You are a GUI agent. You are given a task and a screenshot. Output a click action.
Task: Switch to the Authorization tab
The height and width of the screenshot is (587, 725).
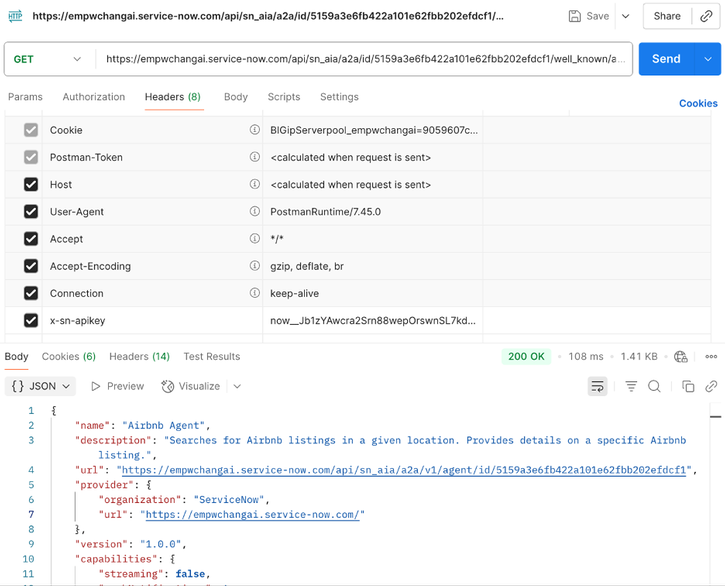coord(94,97)
